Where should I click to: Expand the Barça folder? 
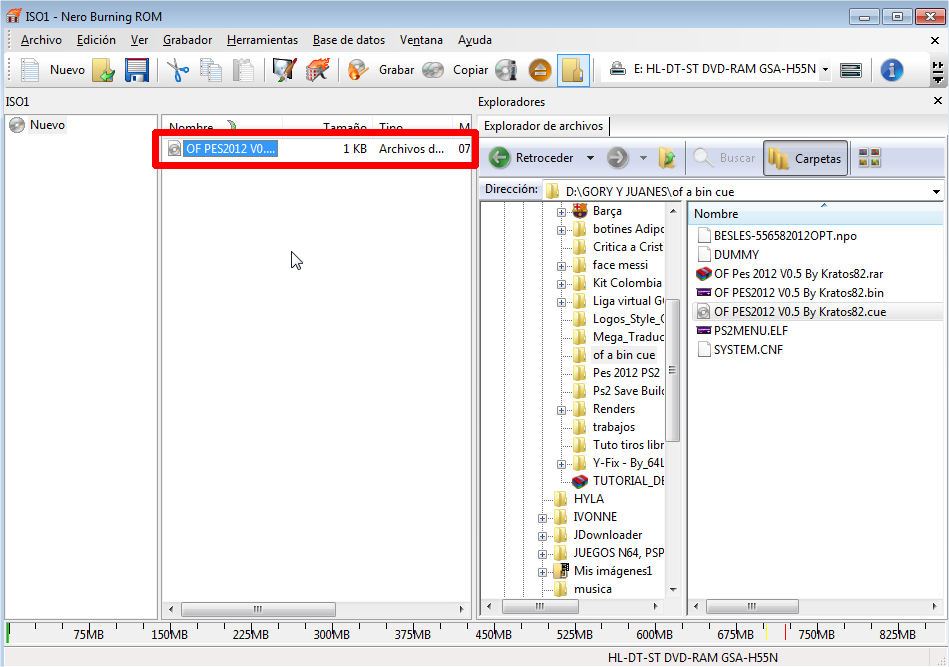click(561, 212)
